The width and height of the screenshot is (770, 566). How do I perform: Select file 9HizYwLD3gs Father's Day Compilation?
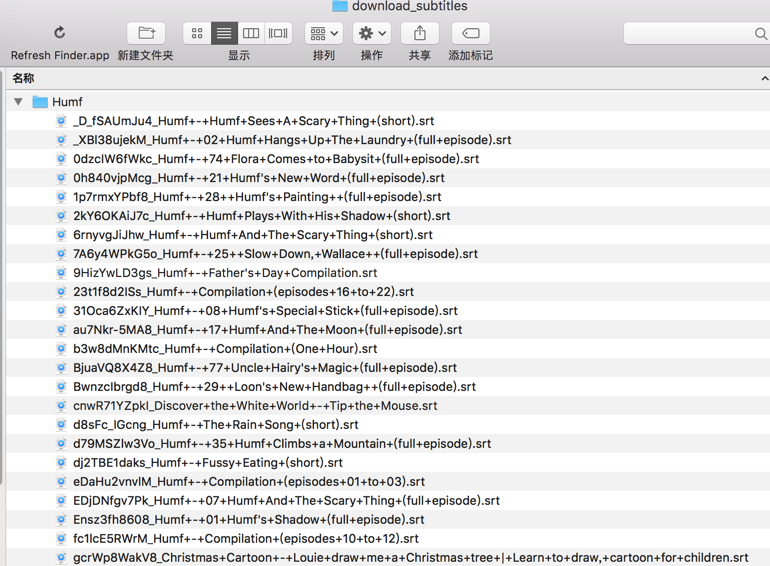225,273
